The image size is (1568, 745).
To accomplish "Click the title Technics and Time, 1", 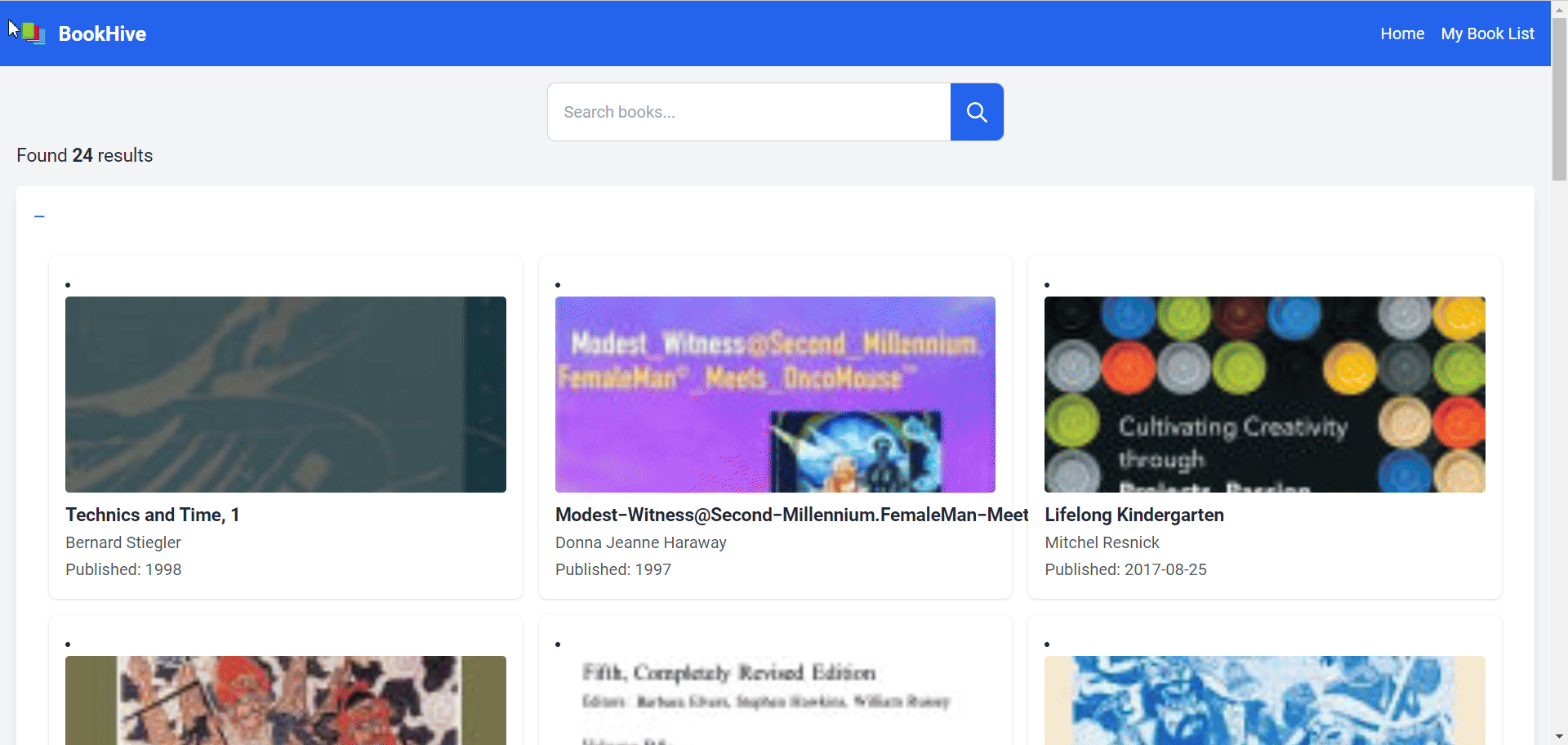I will point(152,515).
